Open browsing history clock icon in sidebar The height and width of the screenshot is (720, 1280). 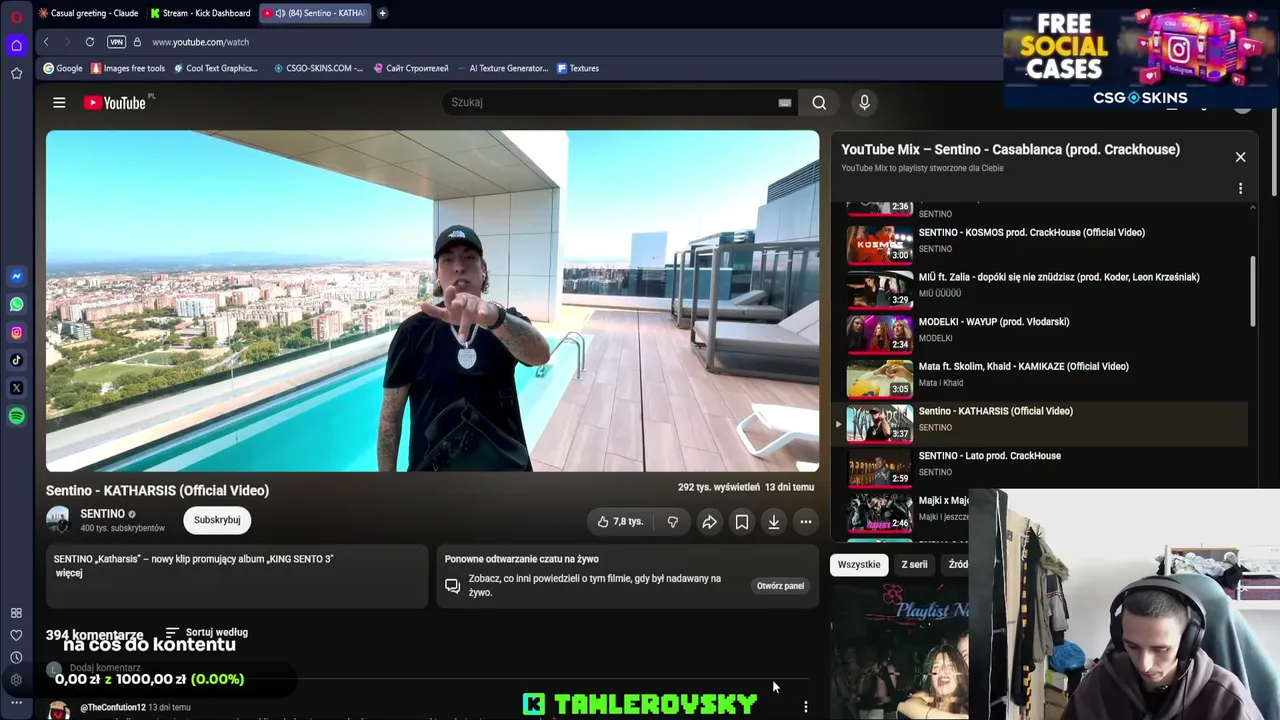click(x=16, y=657)
